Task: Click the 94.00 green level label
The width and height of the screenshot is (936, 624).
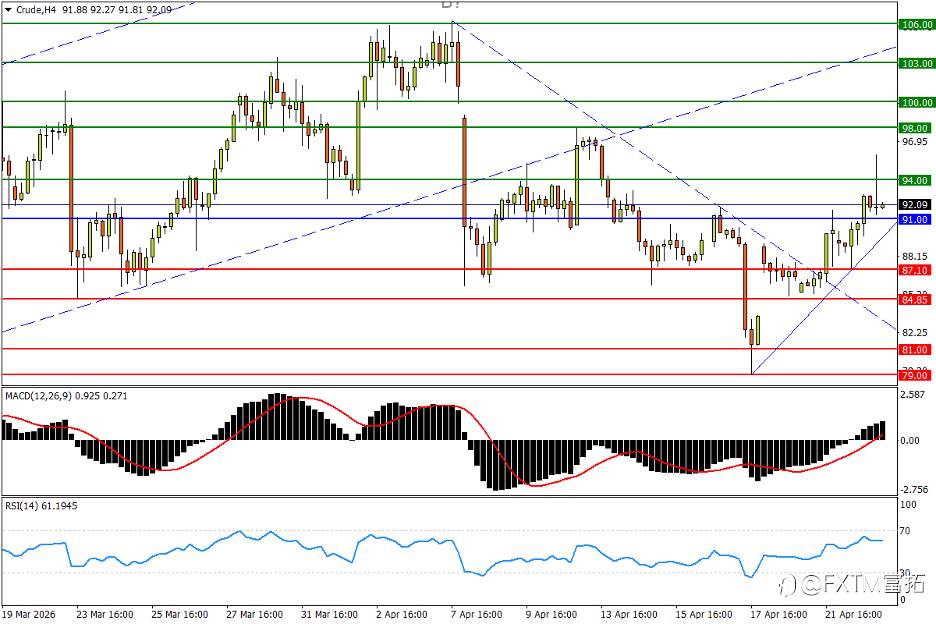Action: pyautogui.click(x=915, y=180)
